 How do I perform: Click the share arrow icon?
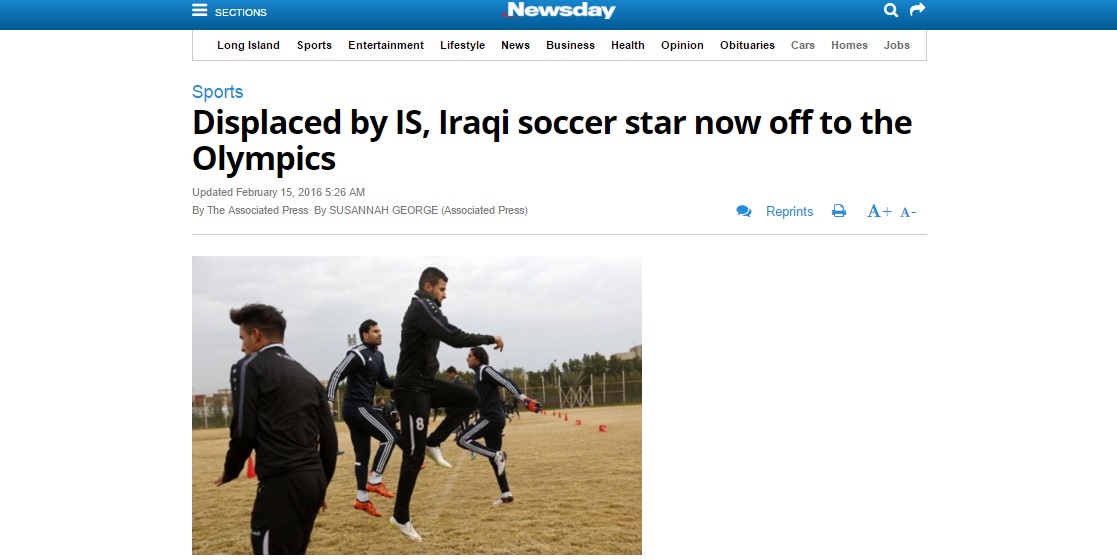coord(918,9)
